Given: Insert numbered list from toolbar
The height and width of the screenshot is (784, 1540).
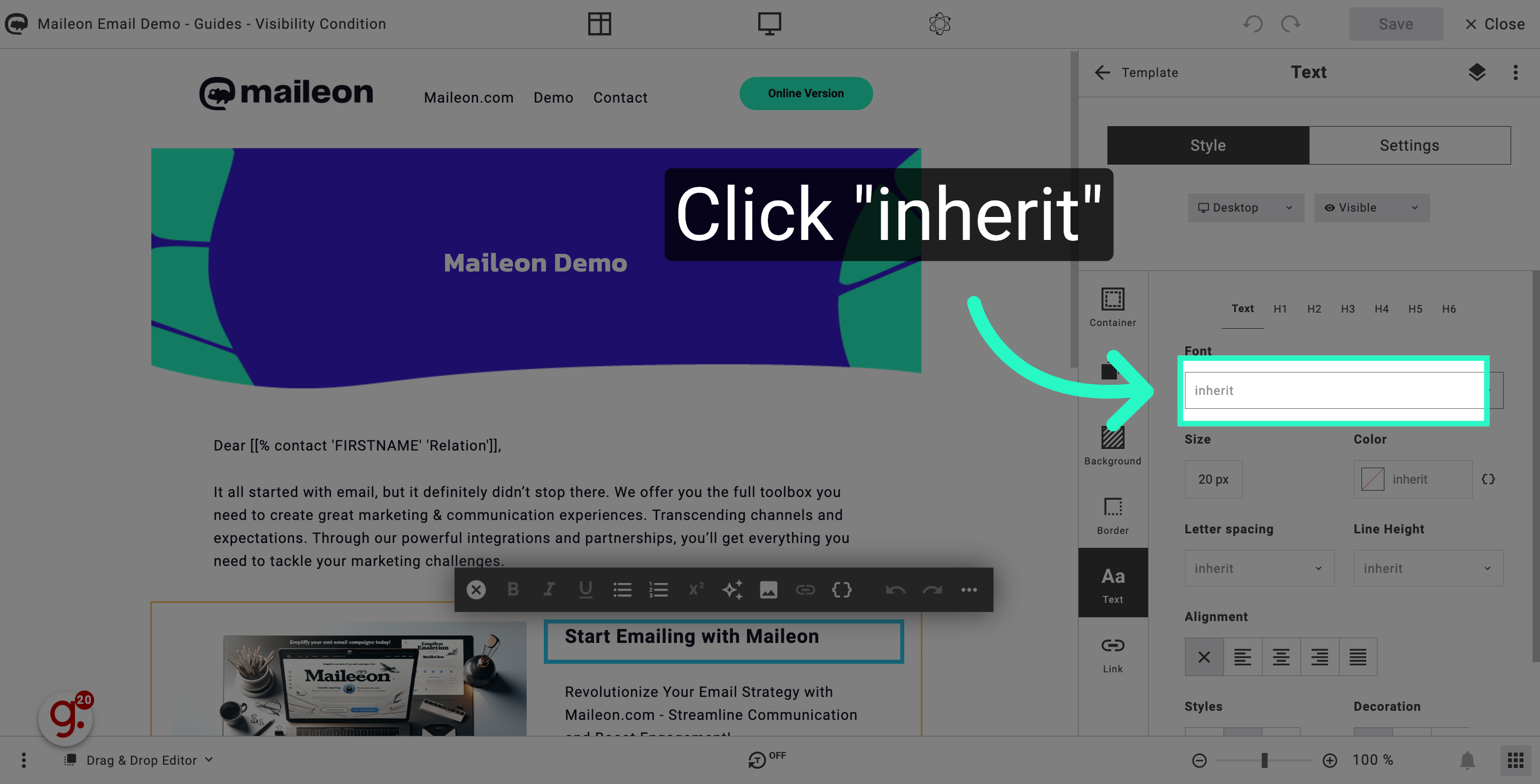Looking at the screenshot, I should click(x=659, y=590).
